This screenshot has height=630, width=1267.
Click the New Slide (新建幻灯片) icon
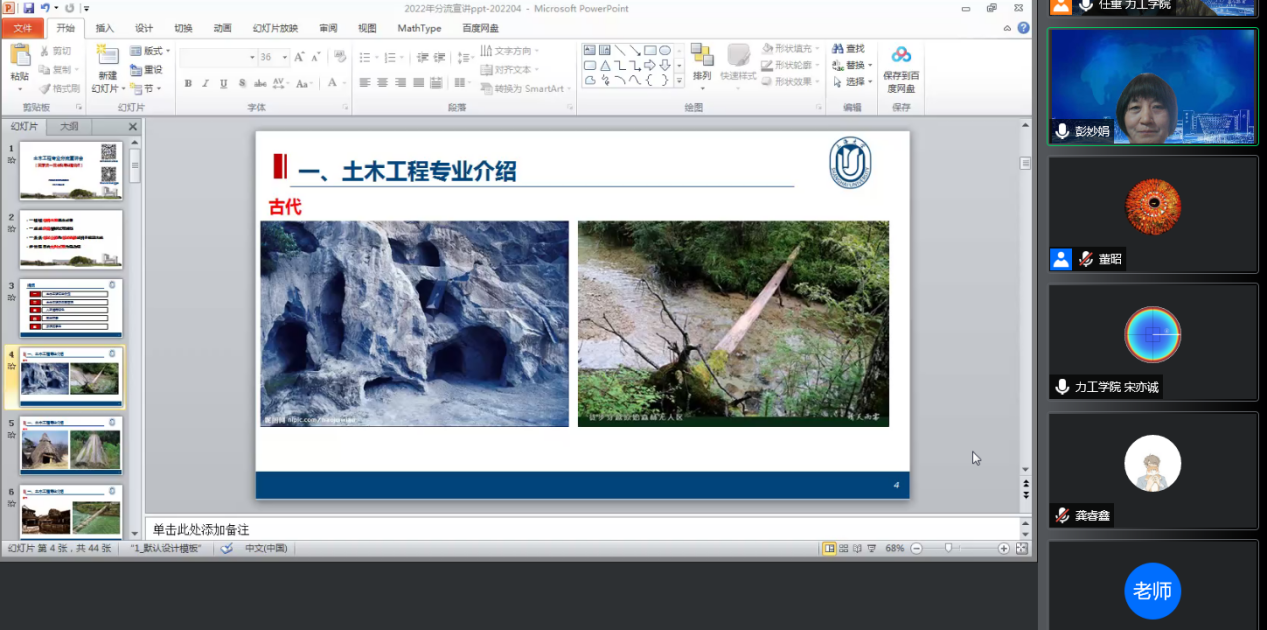(x=107, y=58)
